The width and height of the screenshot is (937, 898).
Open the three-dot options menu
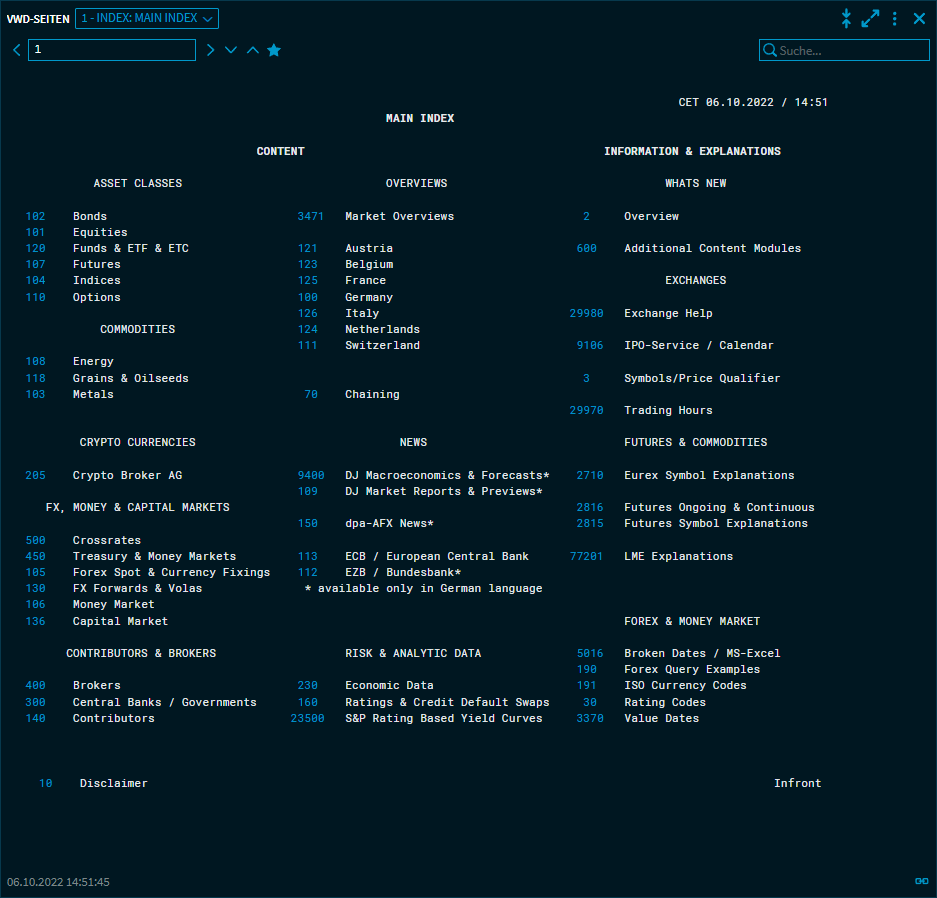(x=895, y=18)
